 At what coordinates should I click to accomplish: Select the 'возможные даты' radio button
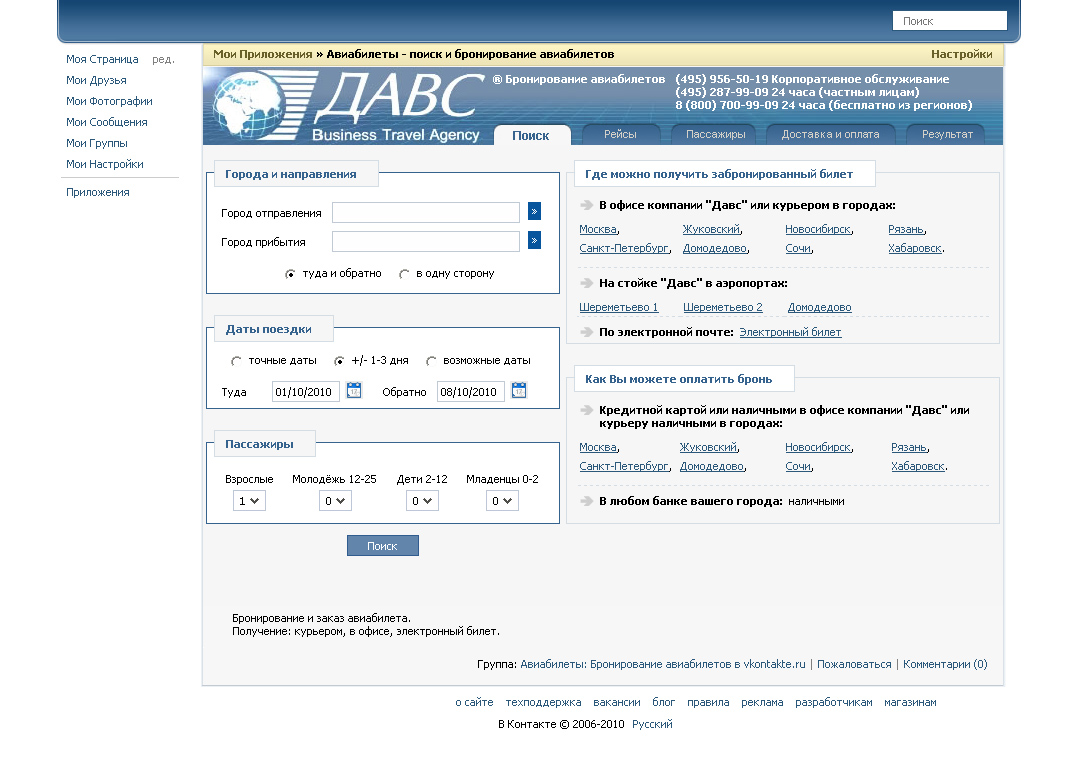[x=430, y=361]
